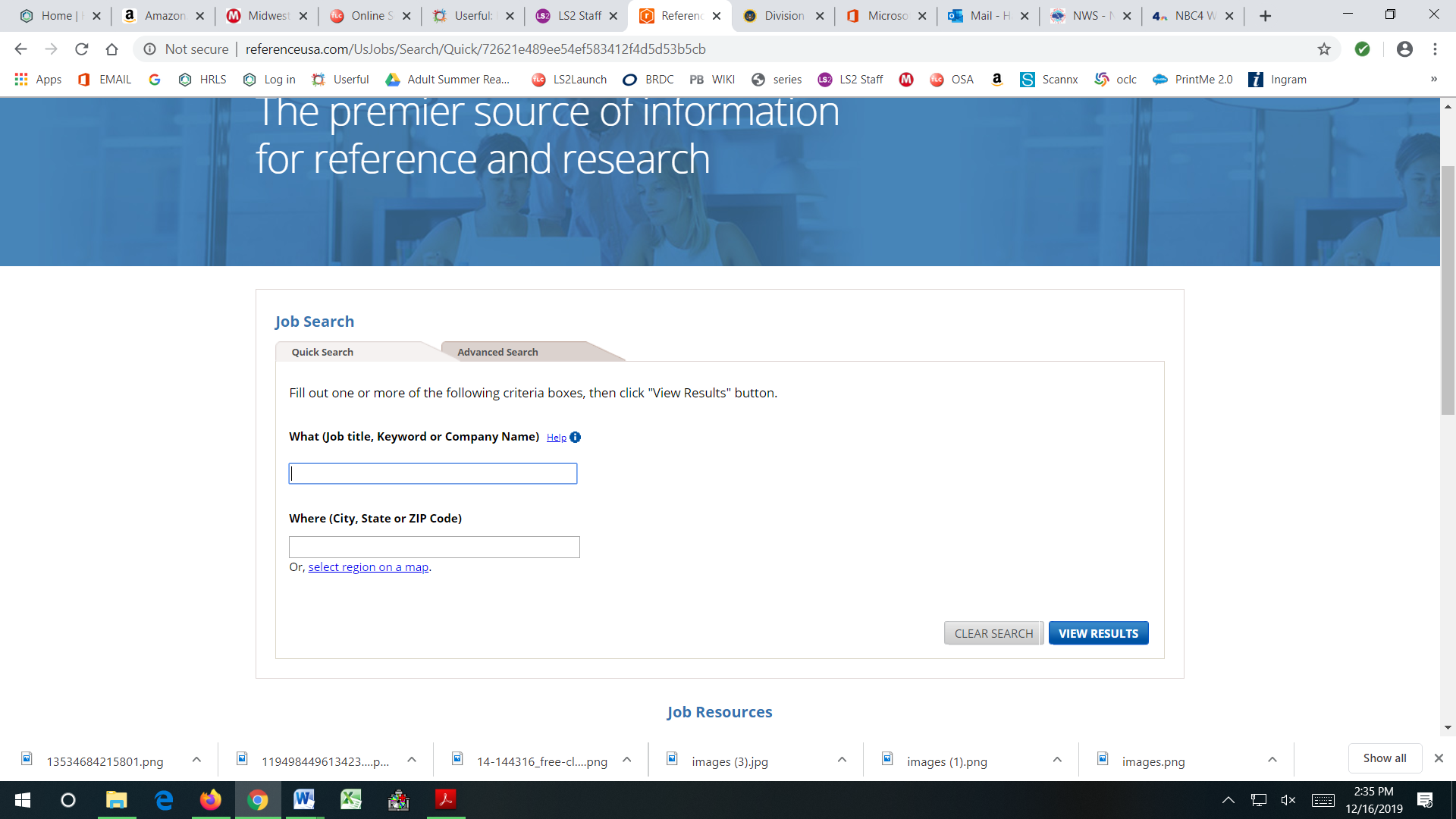
Task: Bookmark this page with star icon
Action: [x=1324, y=49]
